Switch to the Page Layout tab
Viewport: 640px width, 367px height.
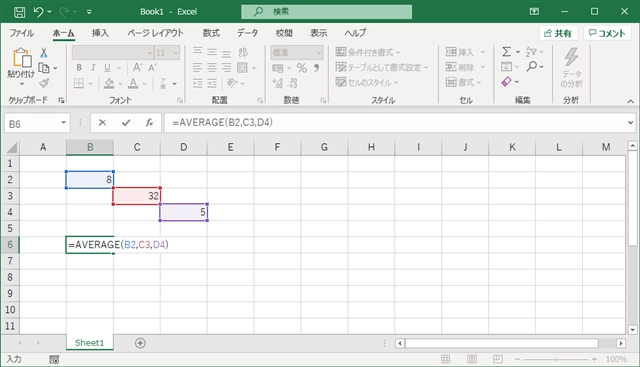click(x=156, y=33)
